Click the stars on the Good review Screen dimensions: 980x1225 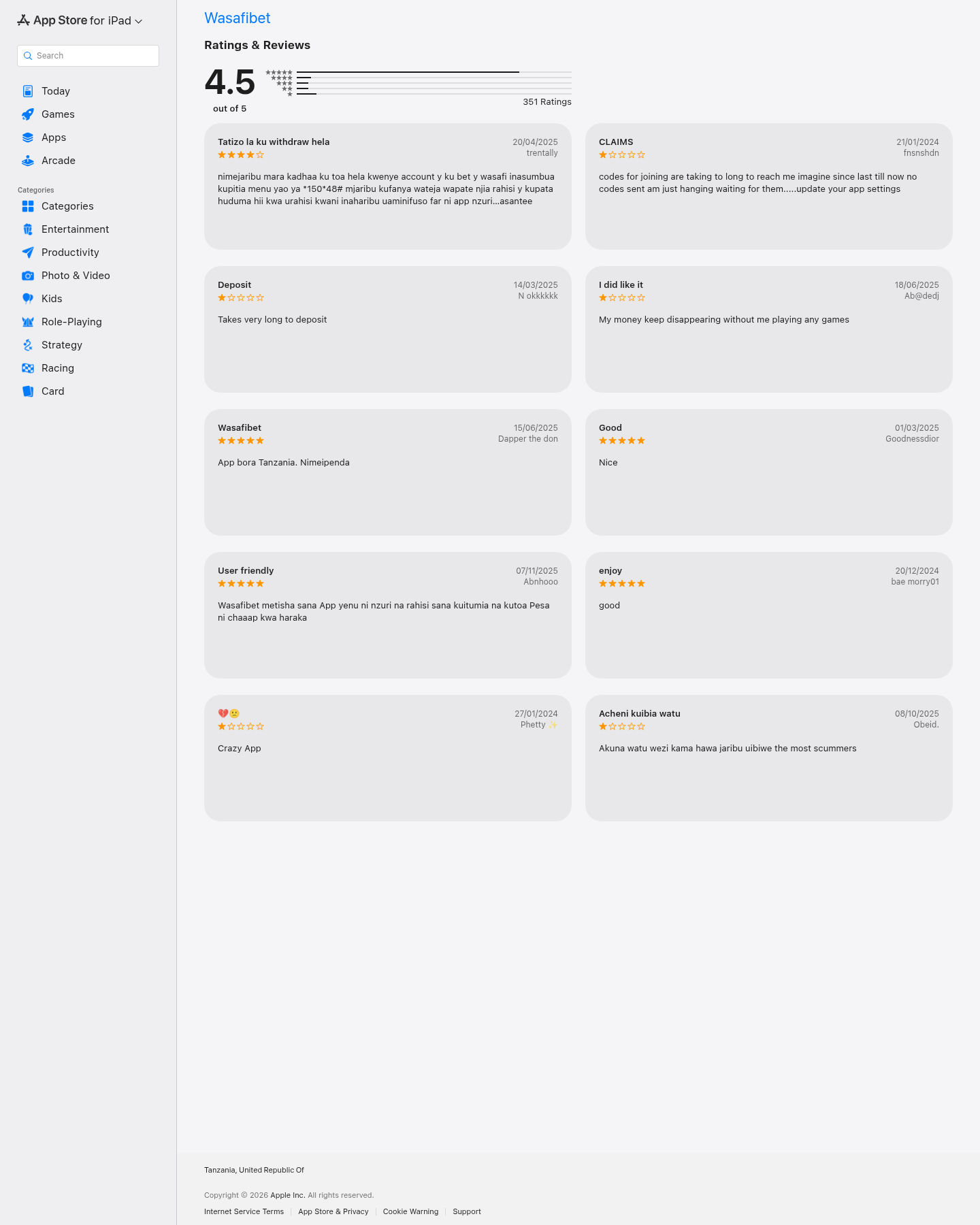pyautogui.click(x=622, y=441)
